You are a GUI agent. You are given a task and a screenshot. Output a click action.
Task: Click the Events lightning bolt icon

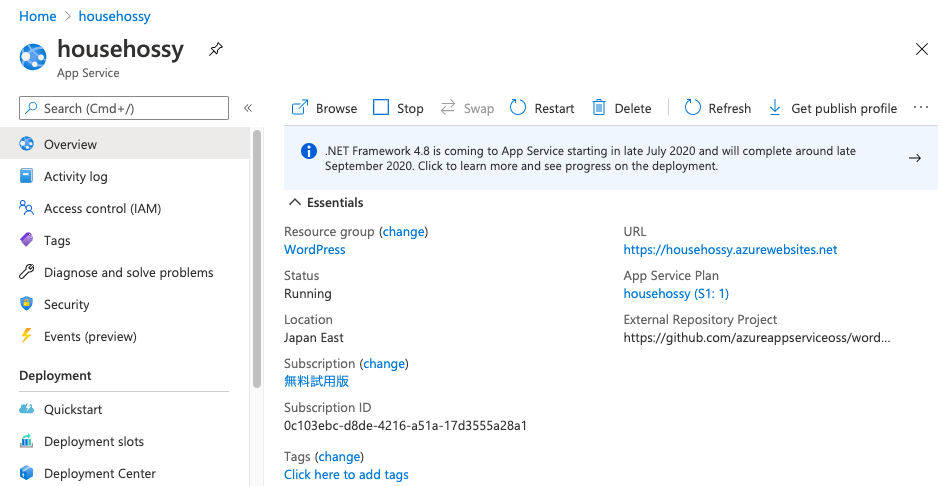pos(26,335)
